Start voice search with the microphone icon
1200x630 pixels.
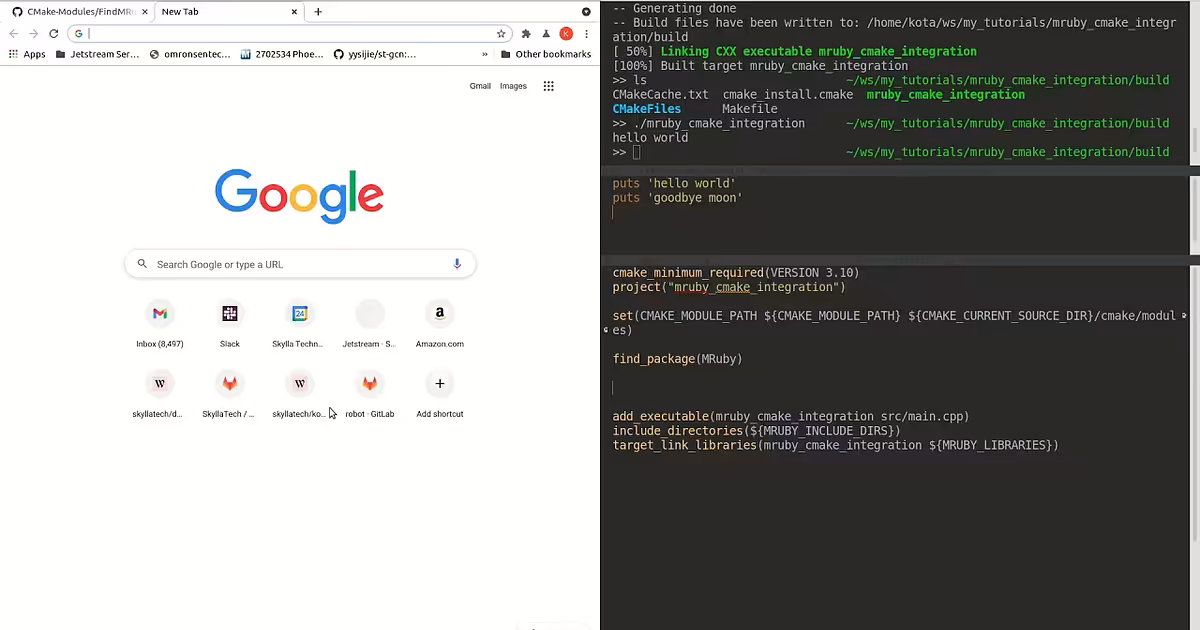pos(457,264)
